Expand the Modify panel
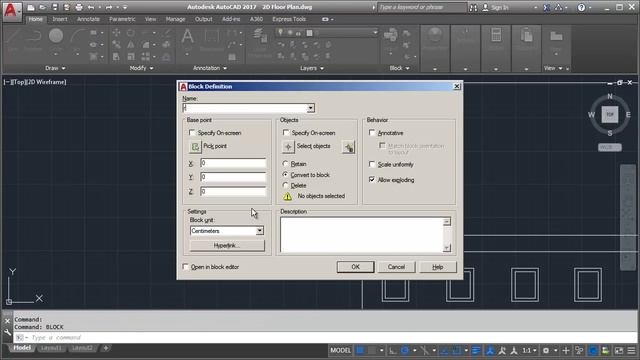The width and height of the screenshot is (640, 360). pyautogui.click(x=141, y=68)
